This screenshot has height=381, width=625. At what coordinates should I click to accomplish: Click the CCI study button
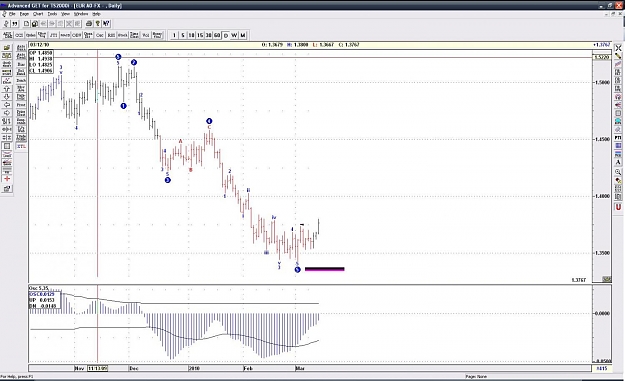click(x=19, y=35)
